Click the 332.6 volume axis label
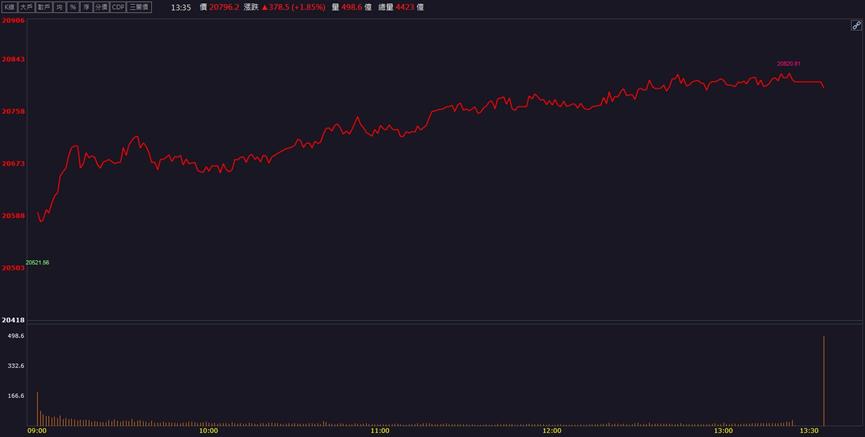Screen dimensions: 865x437 tap(15, 366)
